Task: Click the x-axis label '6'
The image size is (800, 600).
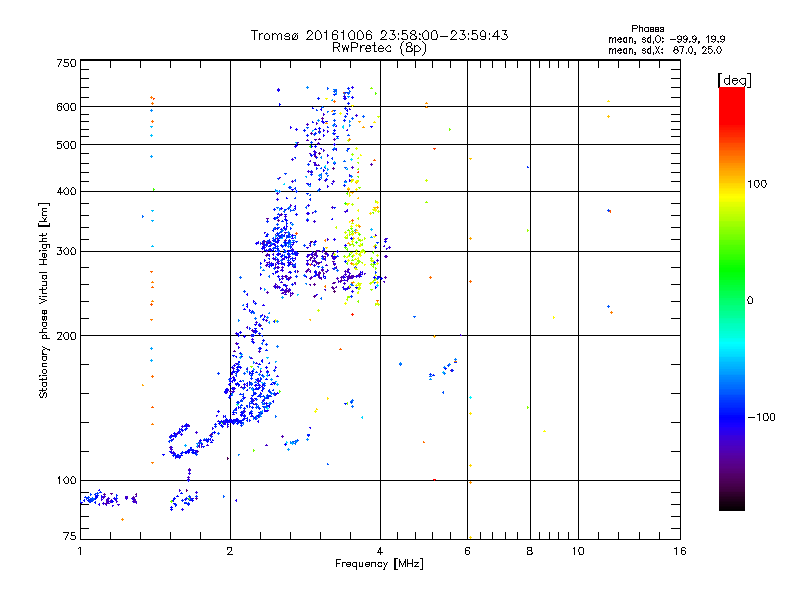Action: point(467,551)
